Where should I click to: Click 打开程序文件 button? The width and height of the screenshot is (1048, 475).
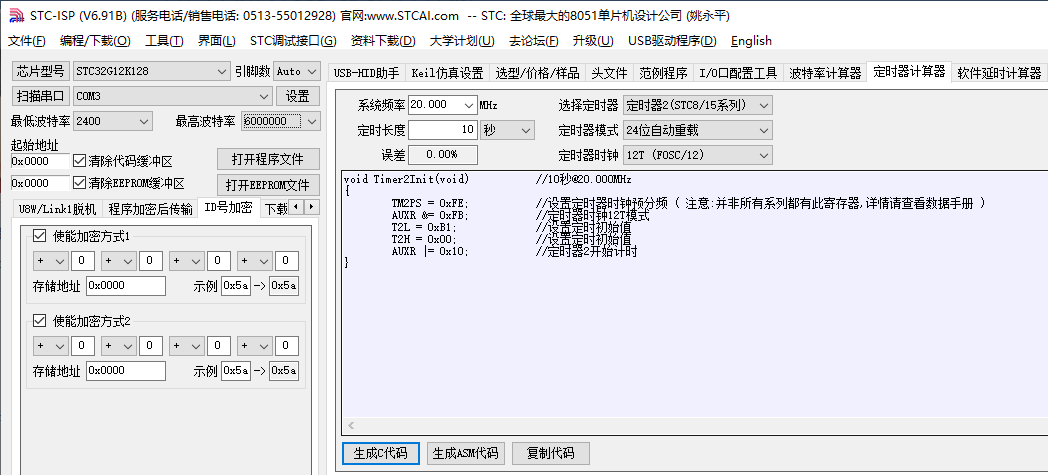point(268,159)
